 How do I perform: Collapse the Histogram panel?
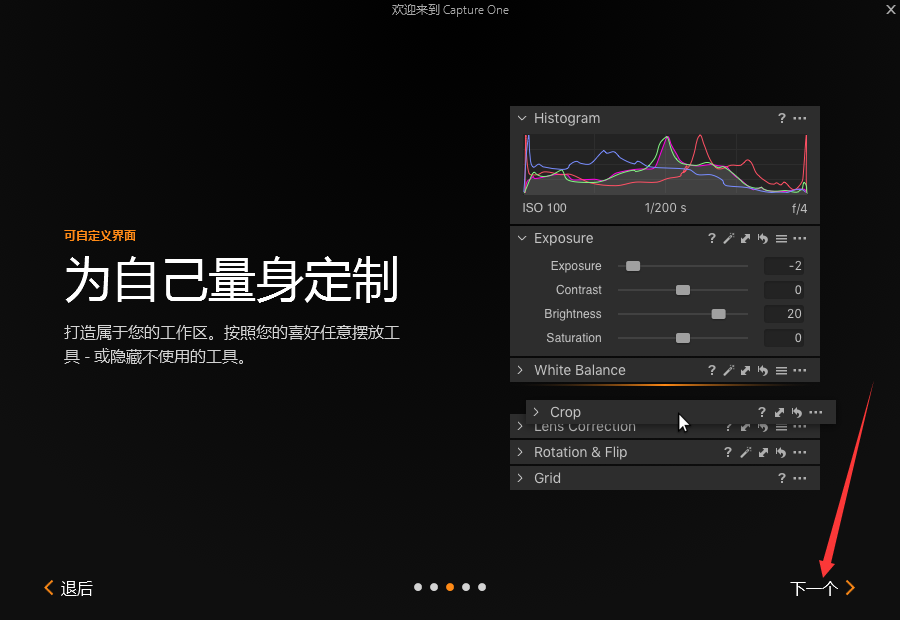[x=522, y=118]
